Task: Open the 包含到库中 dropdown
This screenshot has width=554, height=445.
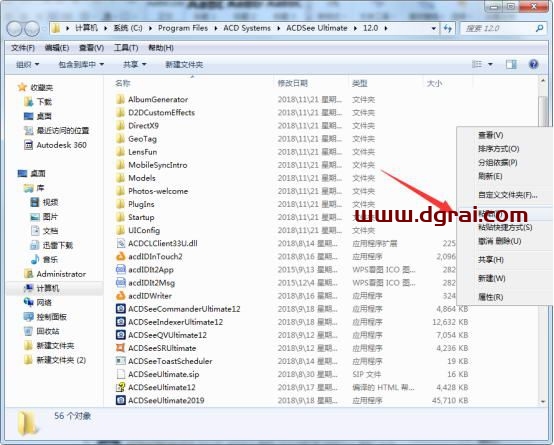Action: pos(81,64)
